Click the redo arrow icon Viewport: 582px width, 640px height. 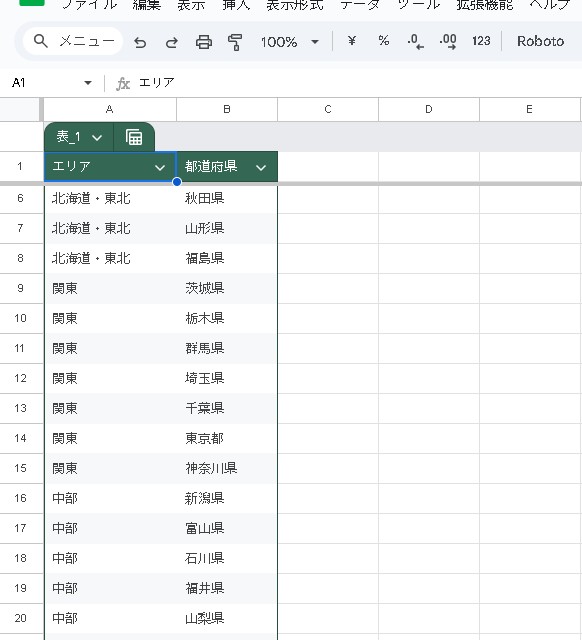click(171, 42)
